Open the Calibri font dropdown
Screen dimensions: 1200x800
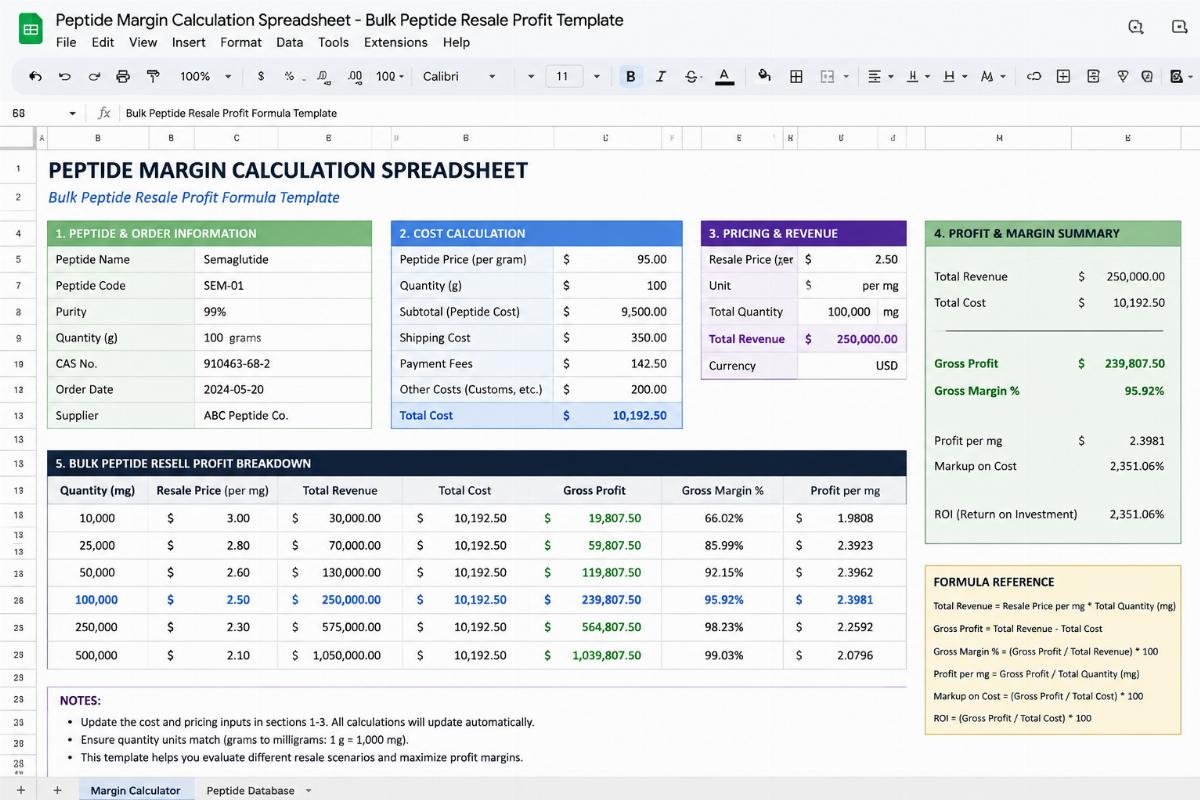click(x=459, y=76)
